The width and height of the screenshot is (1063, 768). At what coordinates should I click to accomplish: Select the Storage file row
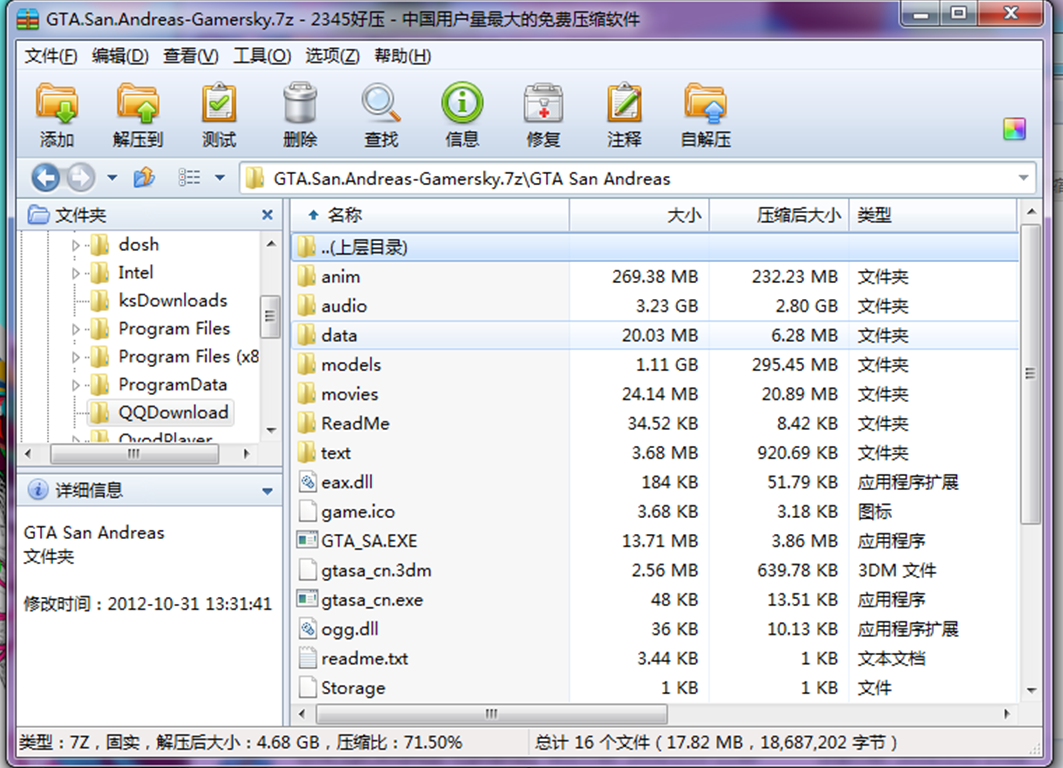656,688
